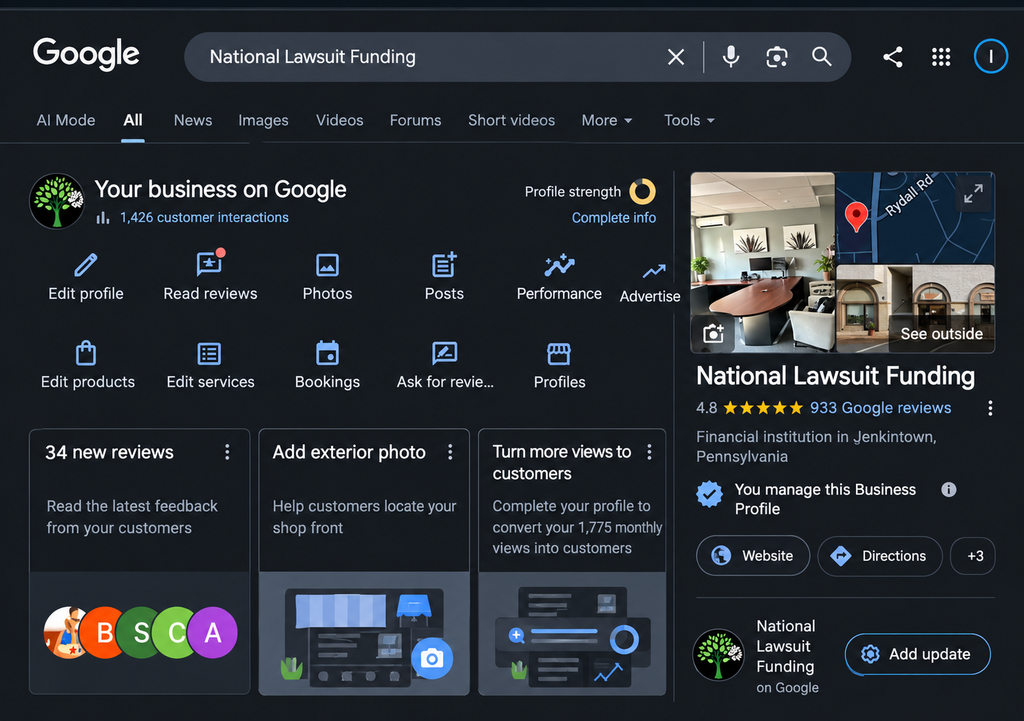Image resolution: width=1024 pixels, height=721 pixels.
Task: Click the search input field
Action: [431, 57]
